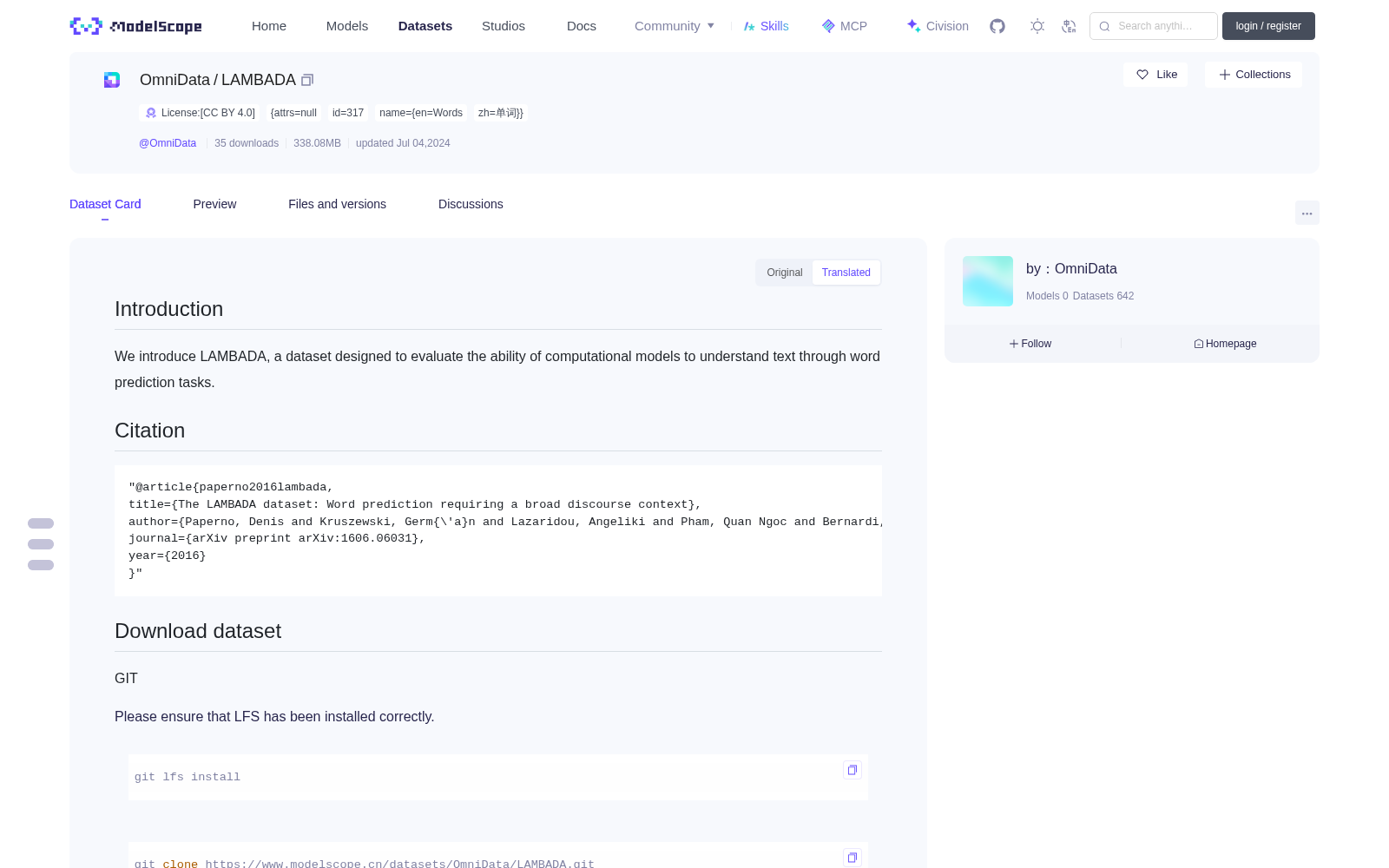This screenshot has width=1389, height=868.
Task: Switch to the Preview tab
Action: pyautogui.click(x=214, y=204)
